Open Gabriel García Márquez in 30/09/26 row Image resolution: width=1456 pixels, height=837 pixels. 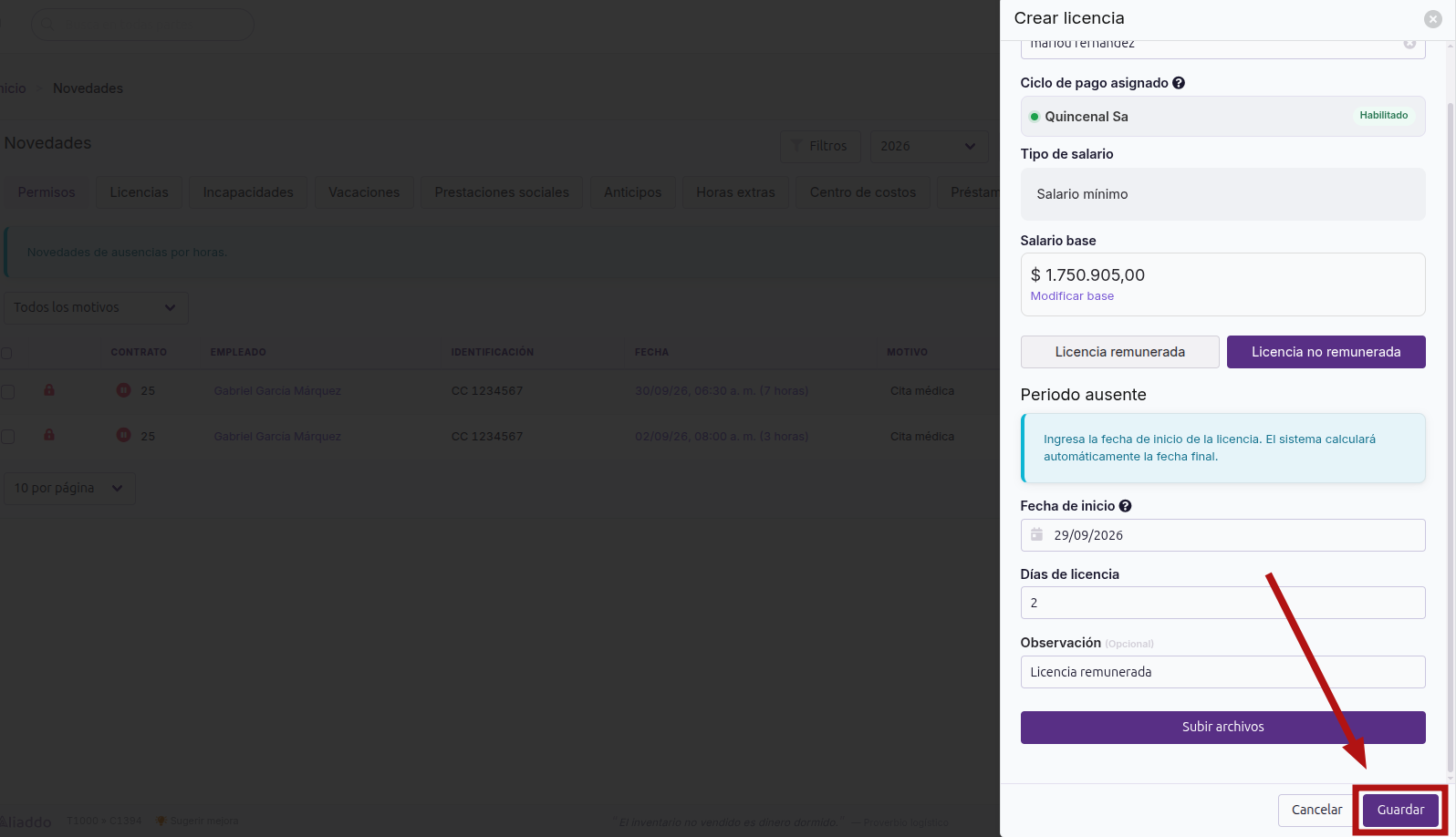[x=277, y=391]
